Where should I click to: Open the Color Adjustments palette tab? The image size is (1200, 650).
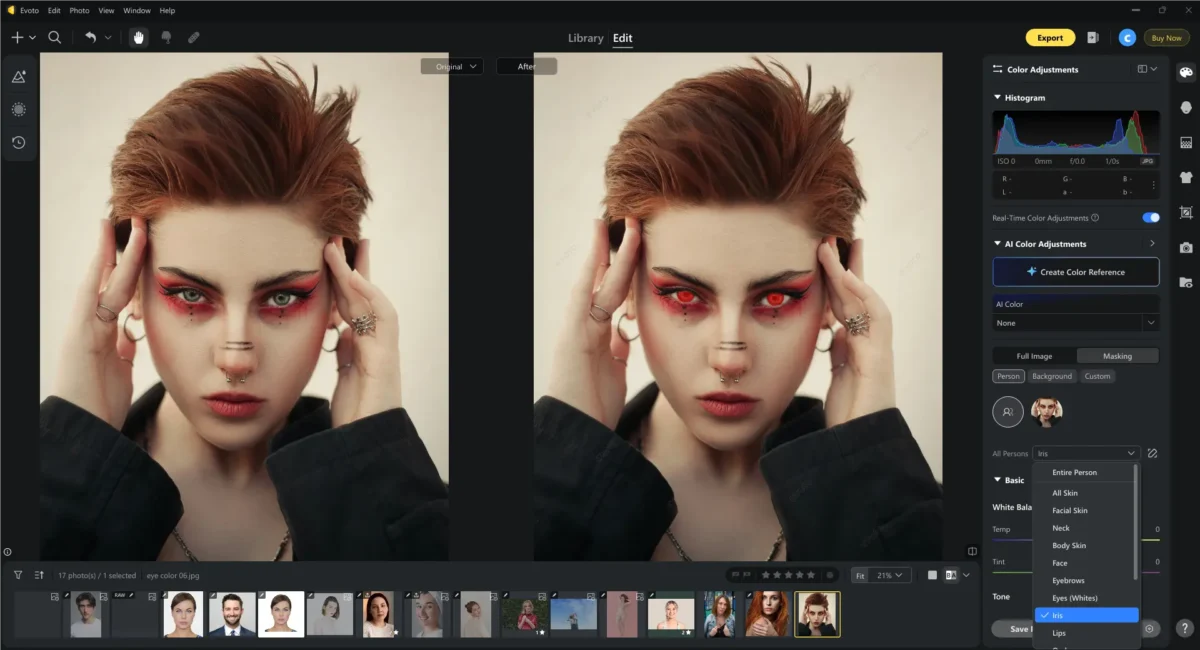[1185, 72]
